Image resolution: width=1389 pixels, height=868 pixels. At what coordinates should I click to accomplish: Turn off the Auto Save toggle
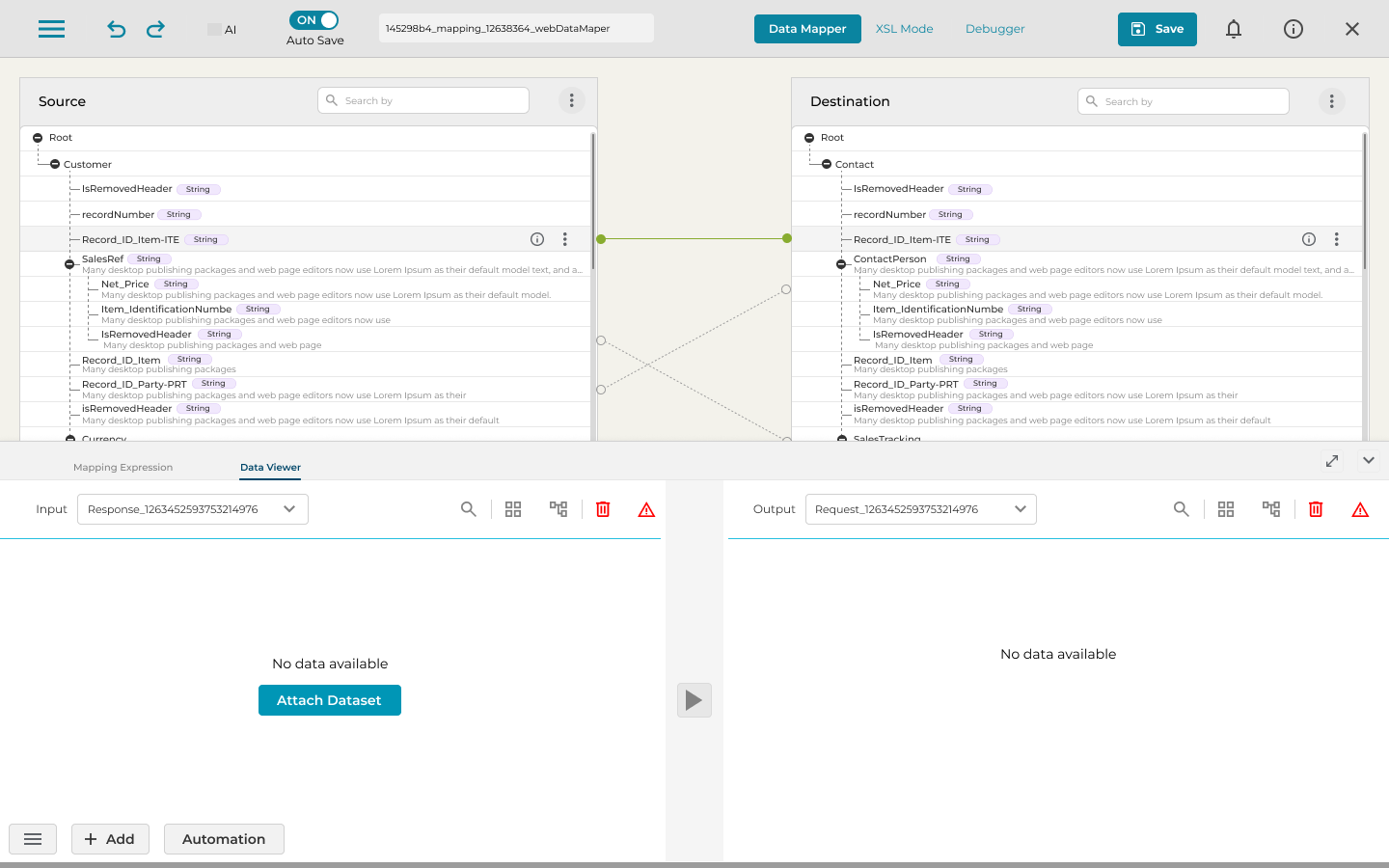(x=314, y=20)
